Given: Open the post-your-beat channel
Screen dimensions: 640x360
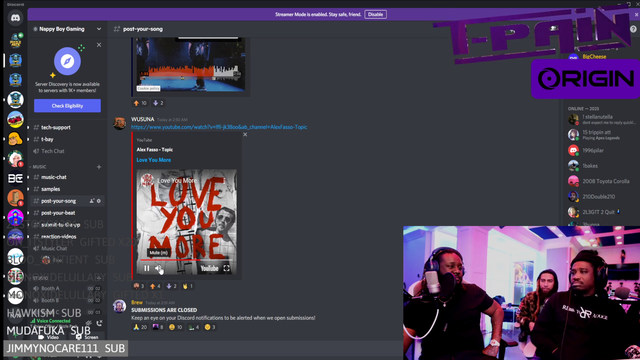Looking at the screenshot, I should 58,213.
